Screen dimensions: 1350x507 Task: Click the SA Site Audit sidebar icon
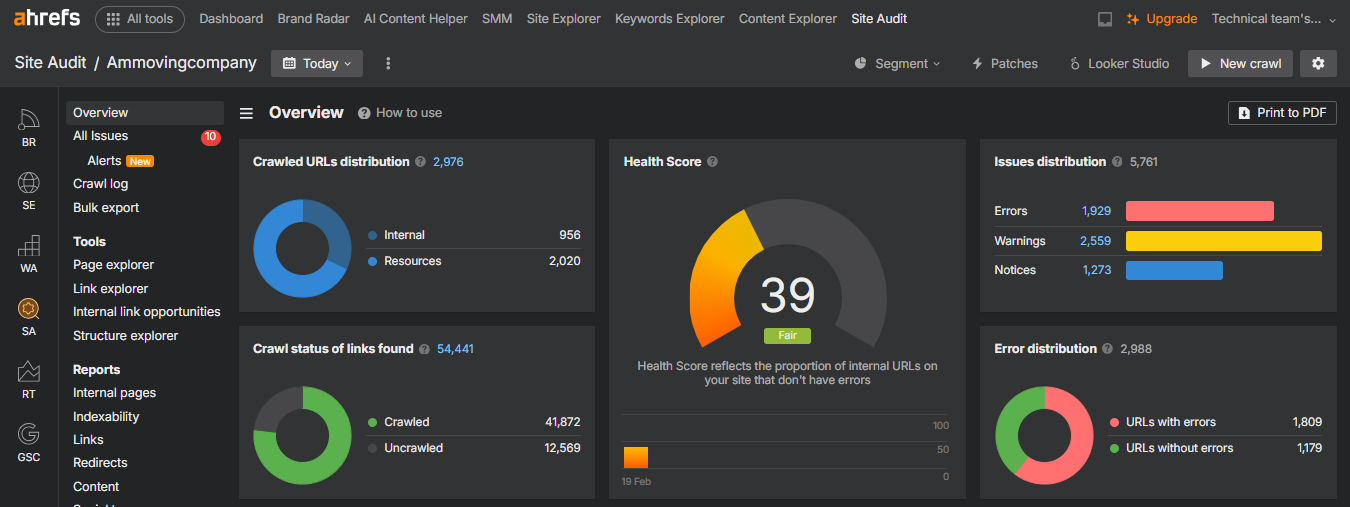[x=29, y=317]
